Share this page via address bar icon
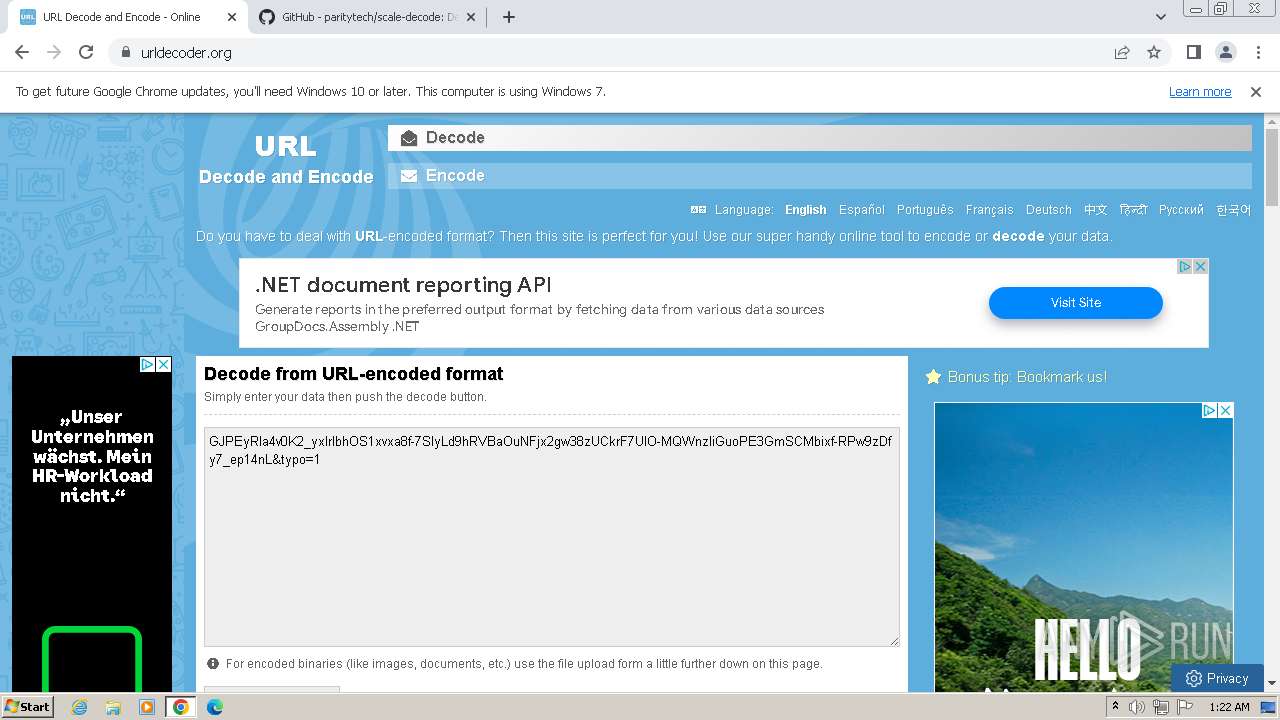 (x=1122, y=52)
